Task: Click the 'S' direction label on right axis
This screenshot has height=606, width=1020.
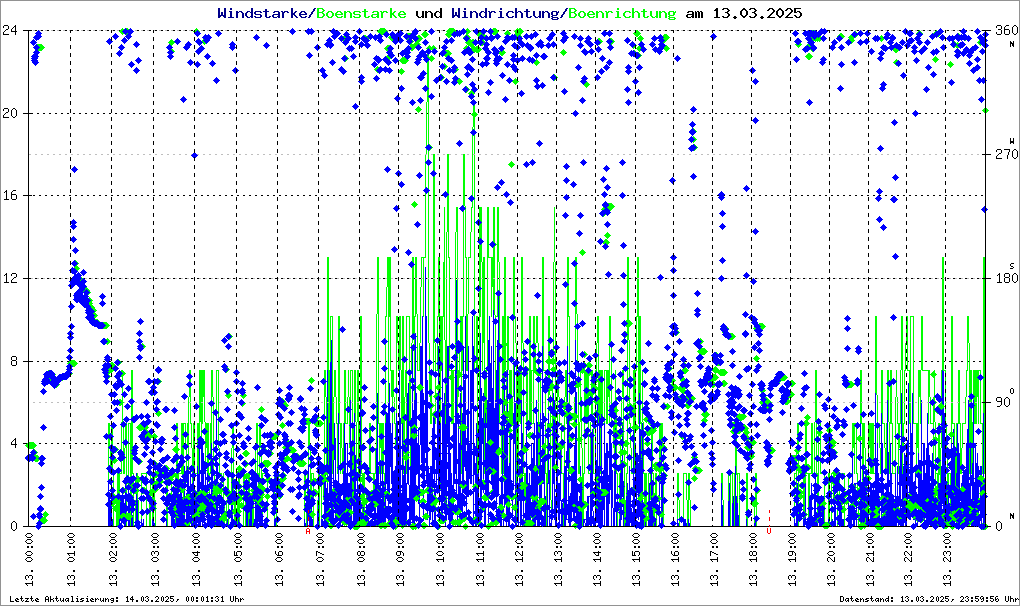Action: (x=1012, y=266)
